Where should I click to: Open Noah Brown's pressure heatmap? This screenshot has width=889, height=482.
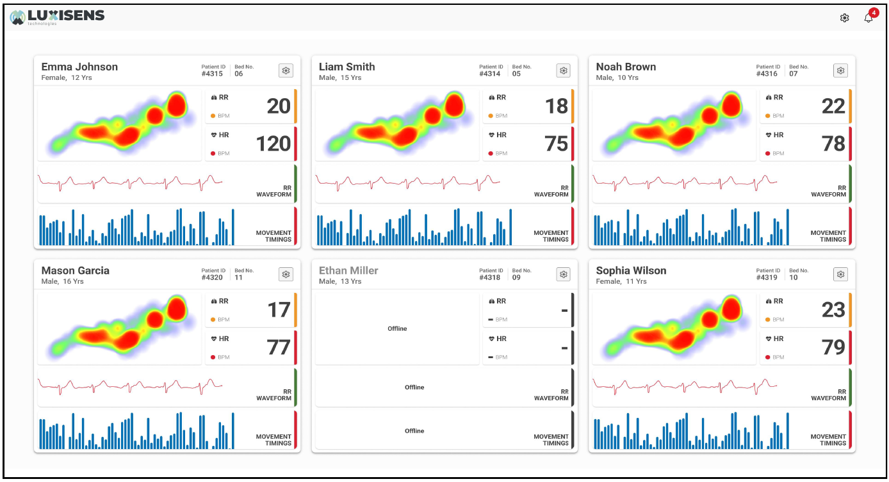673,123
